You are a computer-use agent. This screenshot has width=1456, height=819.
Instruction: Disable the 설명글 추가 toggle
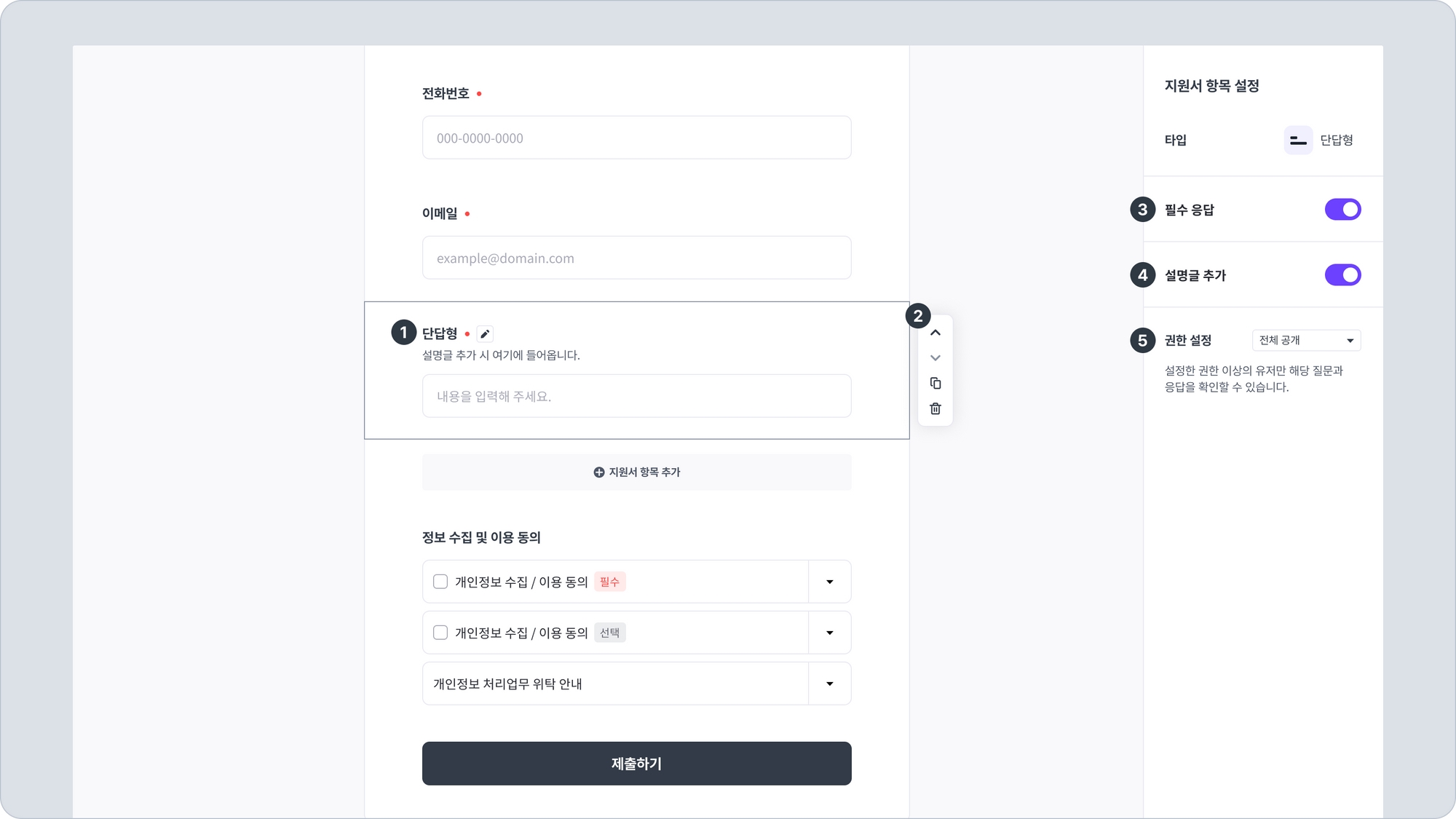[x=1342, y=275]
